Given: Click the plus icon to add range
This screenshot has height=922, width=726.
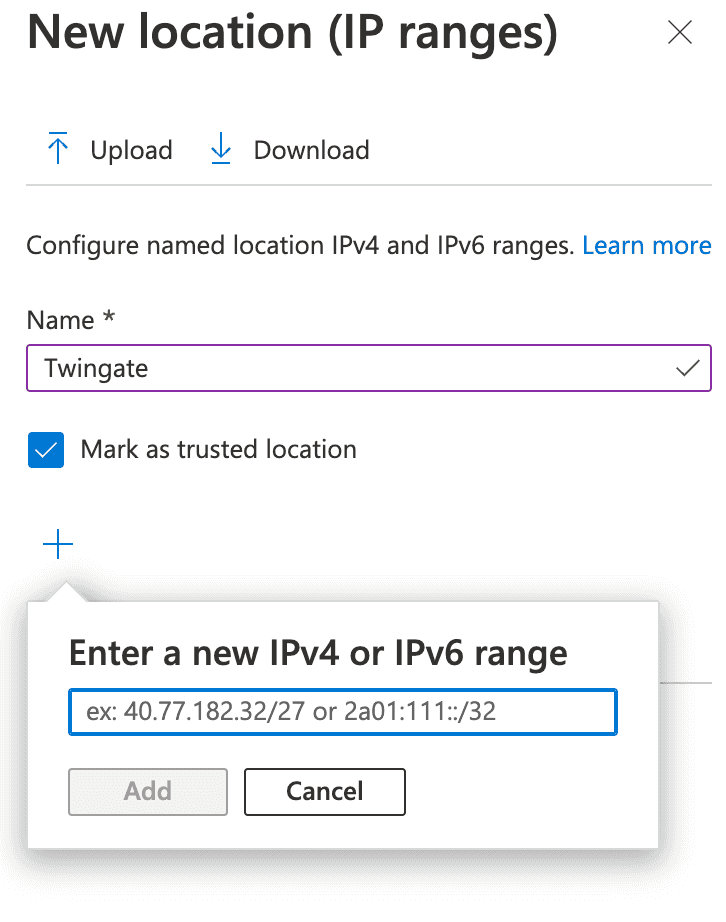Looking at the screenshot, I should pyautogui.click(x=58, y=545).
